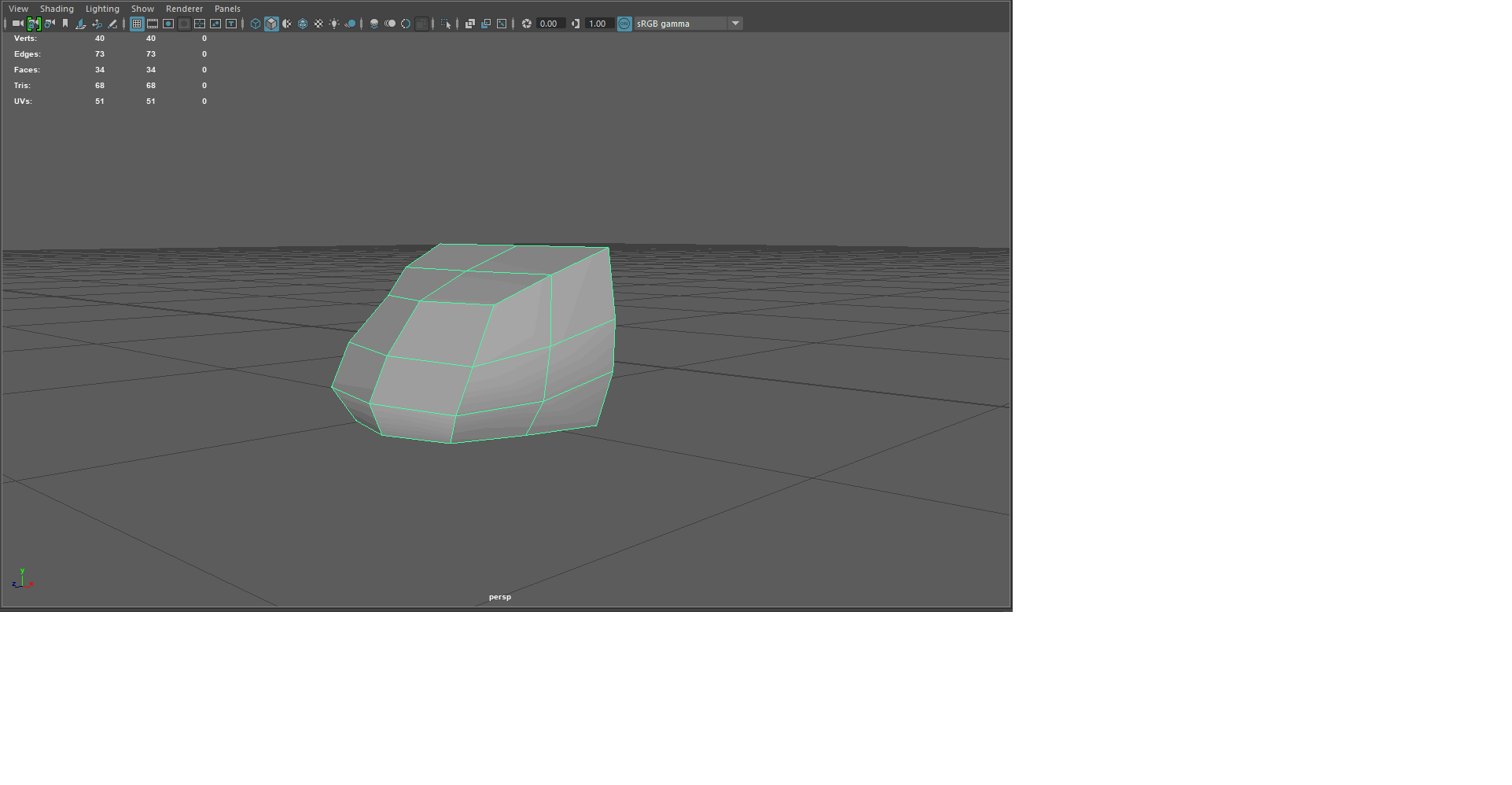Click the Tris label in HUD
This screenshot has height=785, width=1512.
click(x=22, y=85)
